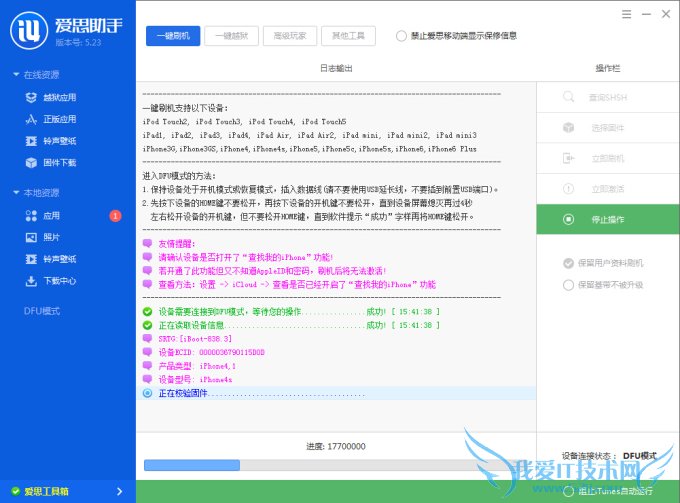Open the hamburger menu icon

[x=626, y=14]
